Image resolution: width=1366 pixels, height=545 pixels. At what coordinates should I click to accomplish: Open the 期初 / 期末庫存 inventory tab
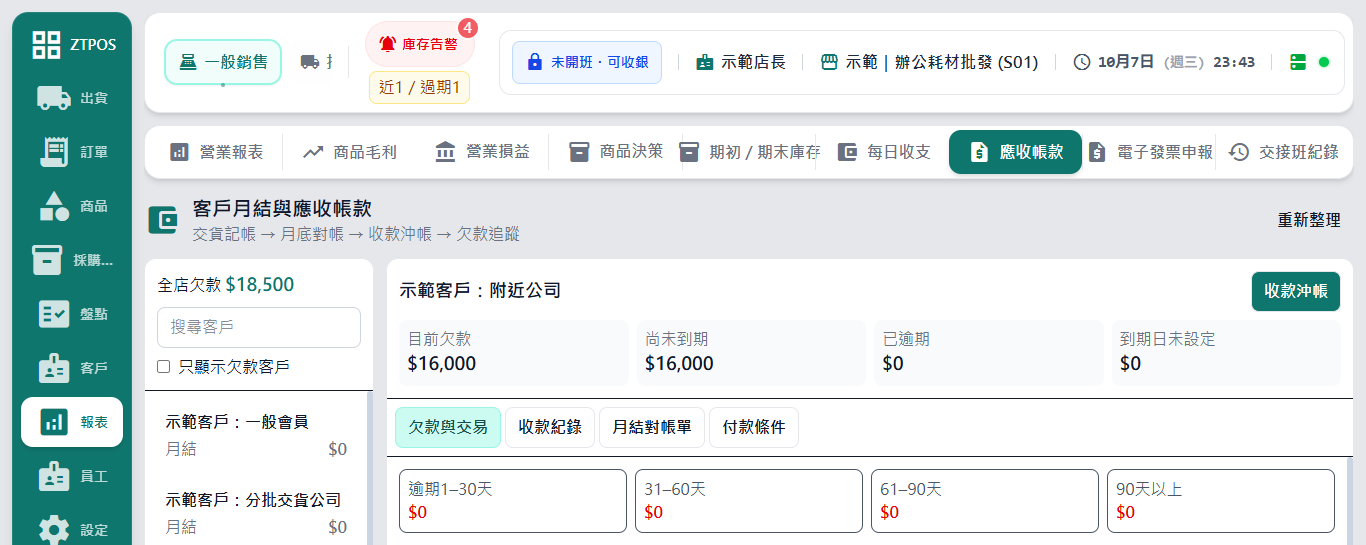[749, 152]
